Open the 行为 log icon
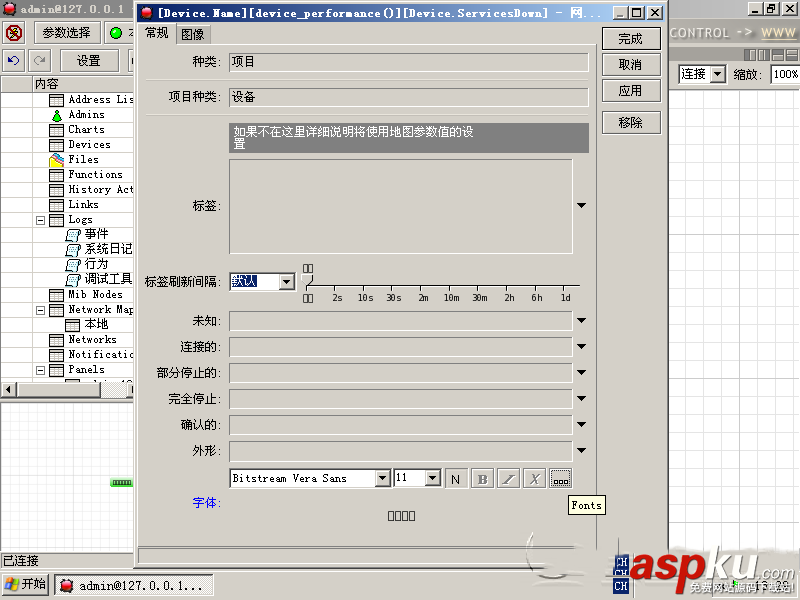Image resolution: width=800 pixels, height=600 pixels. point(73,265)
